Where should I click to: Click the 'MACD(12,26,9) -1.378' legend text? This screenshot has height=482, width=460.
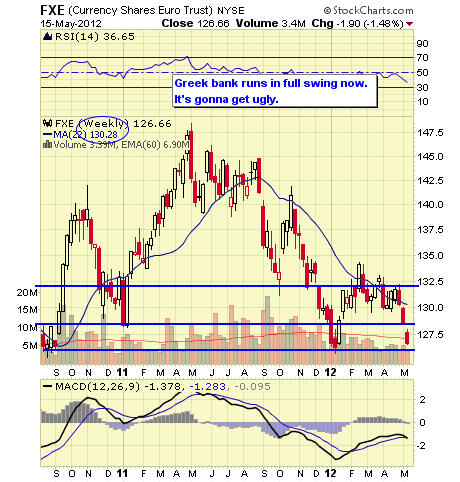pyautogui.click(x=118, y=387)
